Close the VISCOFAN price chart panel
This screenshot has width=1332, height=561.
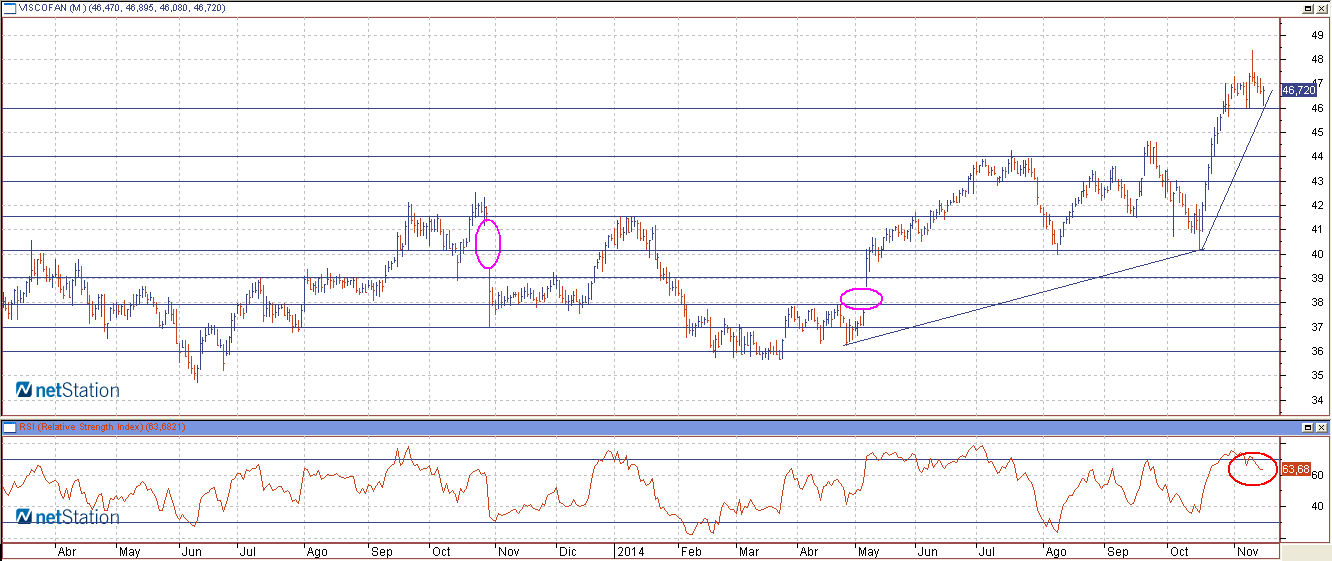(1322, 8)
